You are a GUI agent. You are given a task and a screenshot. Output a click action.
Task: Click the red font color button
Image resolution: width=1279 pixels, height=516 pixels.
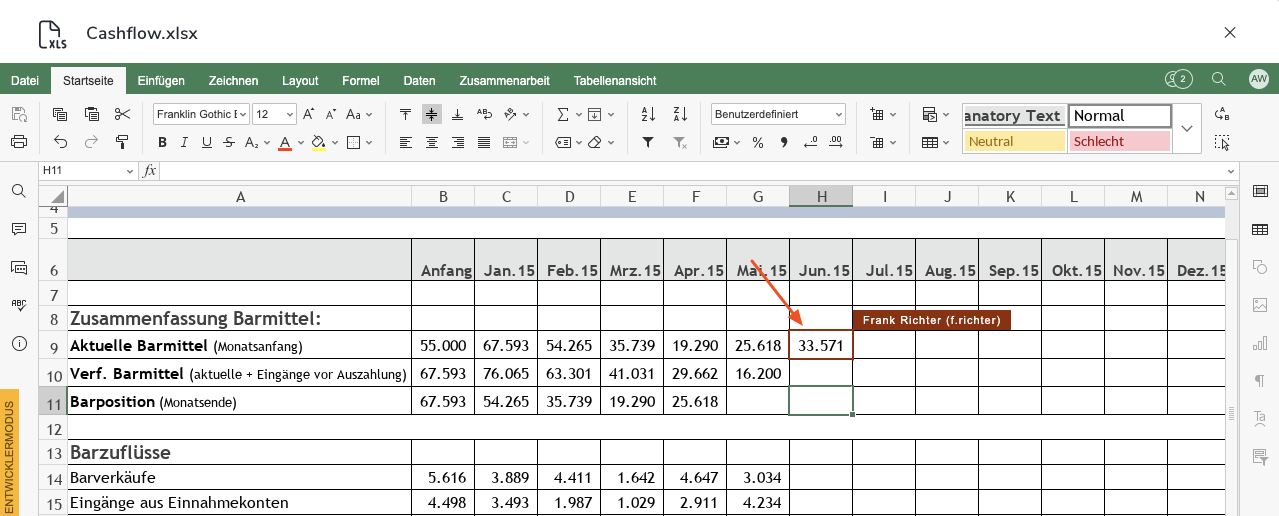tap(284, 142)
